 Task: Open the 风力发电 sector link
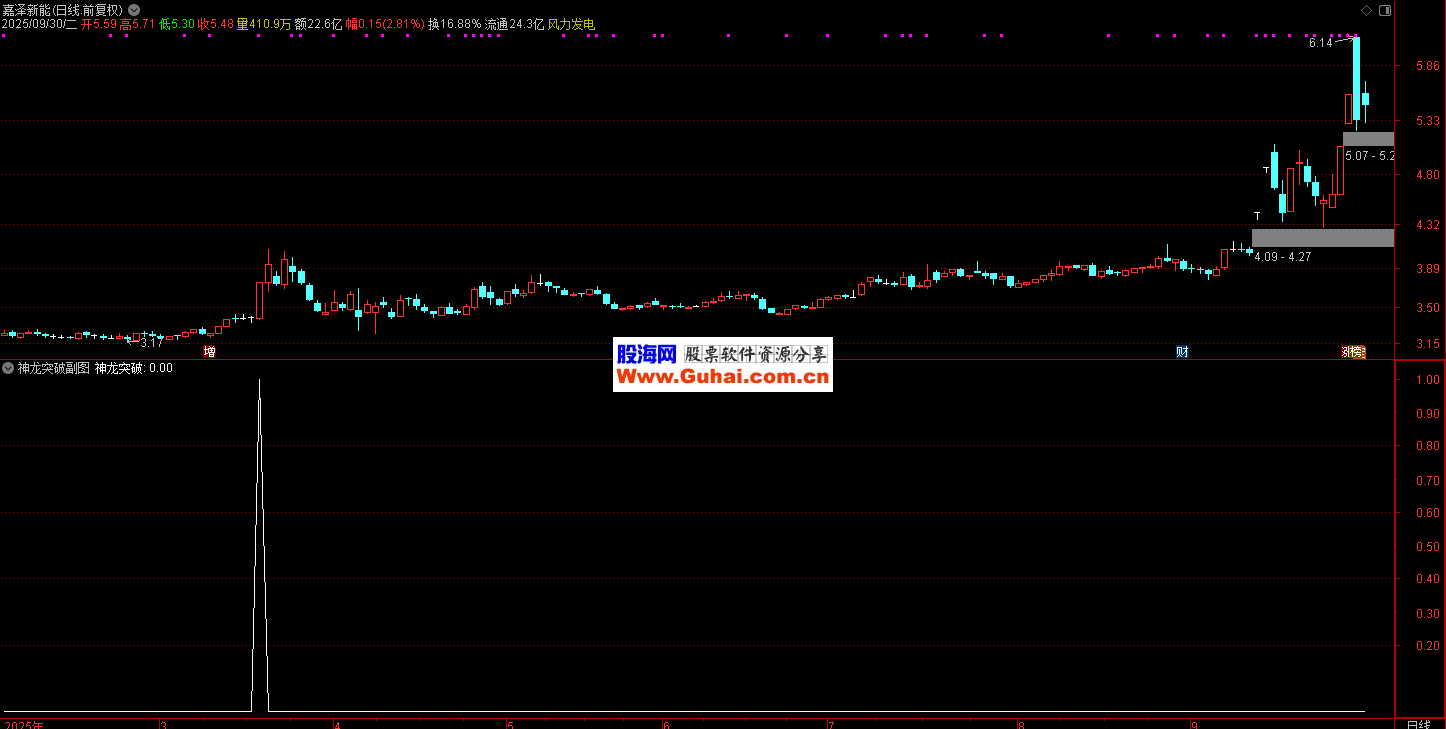(x=571, y=24)
